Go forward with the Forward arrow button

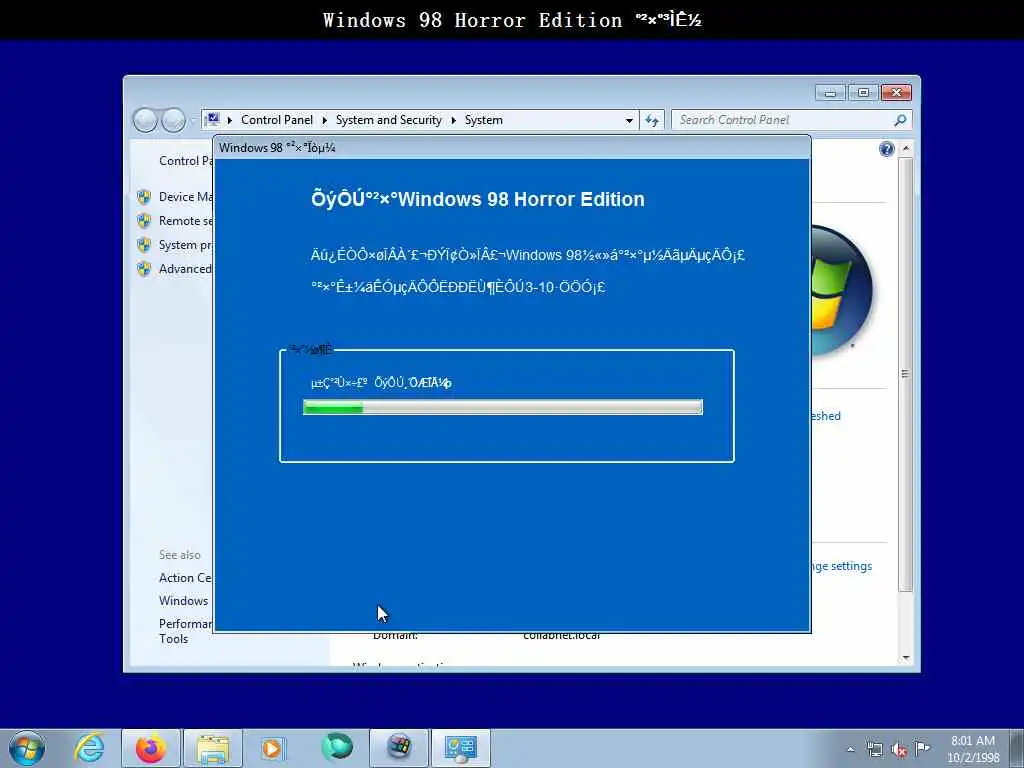pos(173,120)
